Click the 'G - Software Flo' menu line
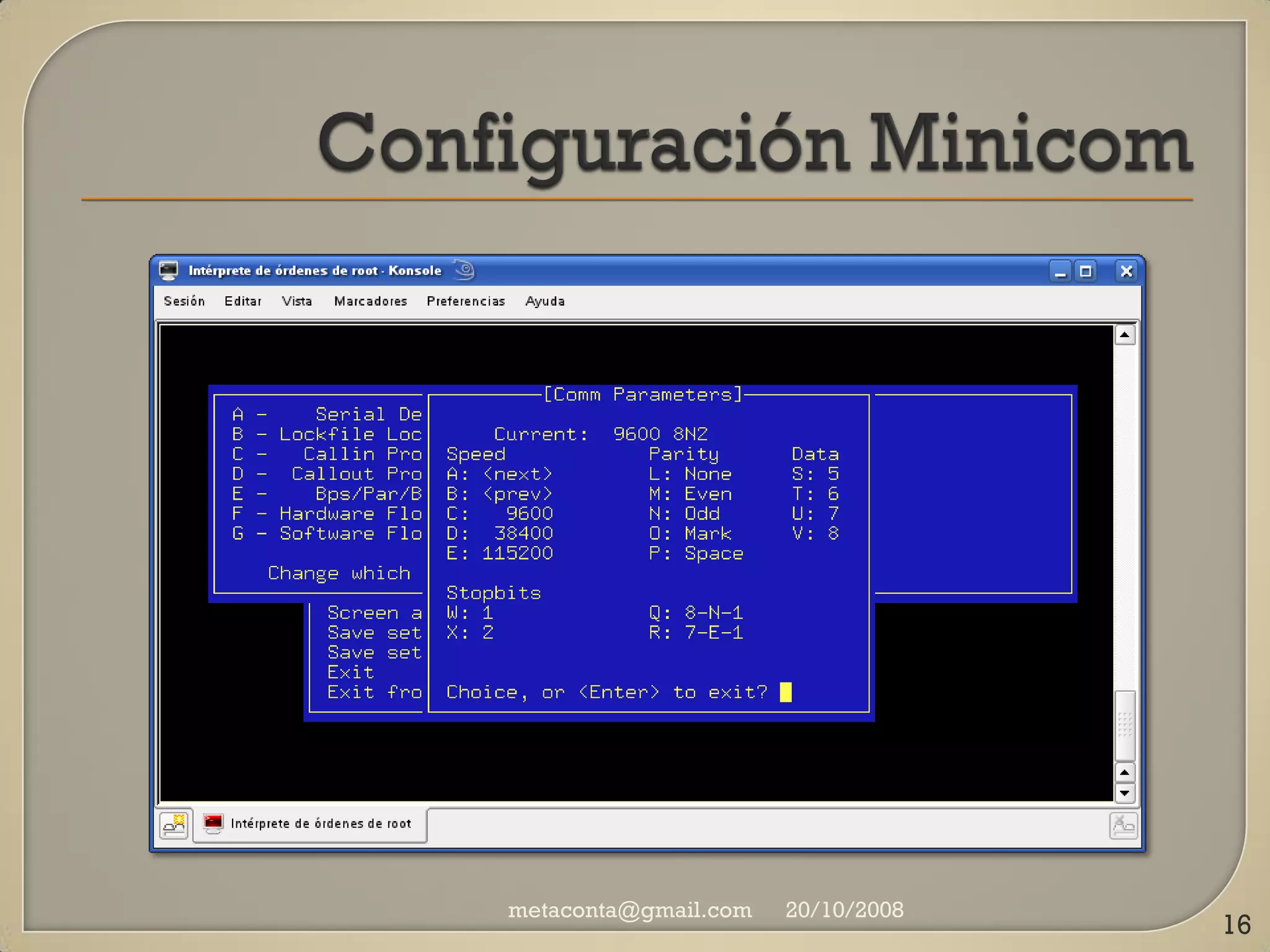Image resolution: width=1270 pixels, height=952 pixels. pyautogui.click(x=327, y=534)
